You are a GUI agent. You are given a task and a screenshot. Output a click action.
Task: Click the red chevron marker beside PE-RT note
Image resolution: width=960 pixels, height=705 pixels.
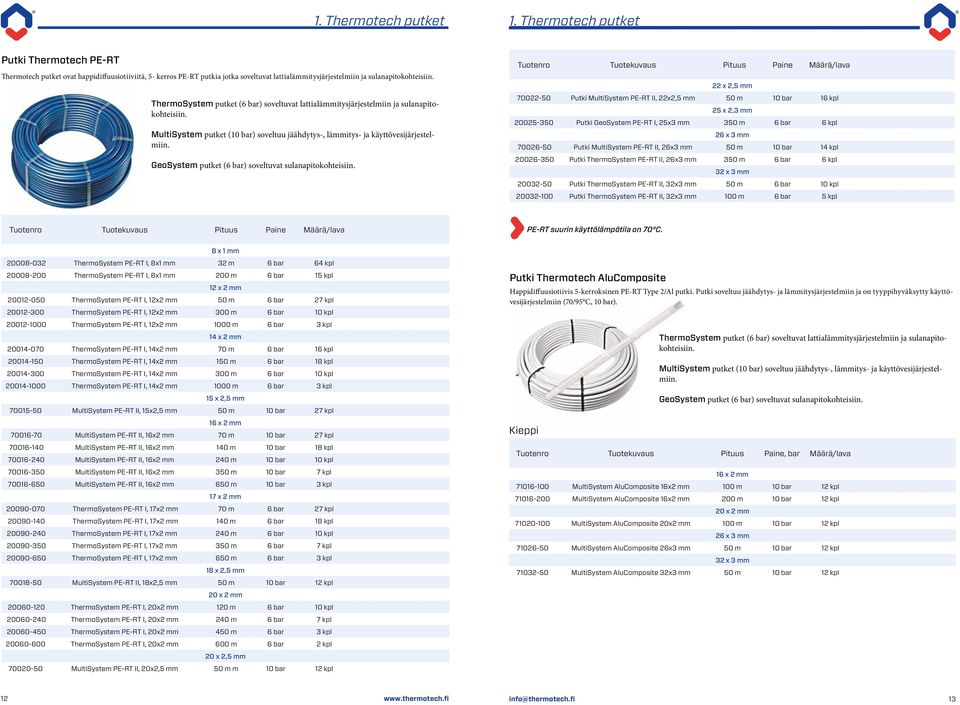coord(517,228)
